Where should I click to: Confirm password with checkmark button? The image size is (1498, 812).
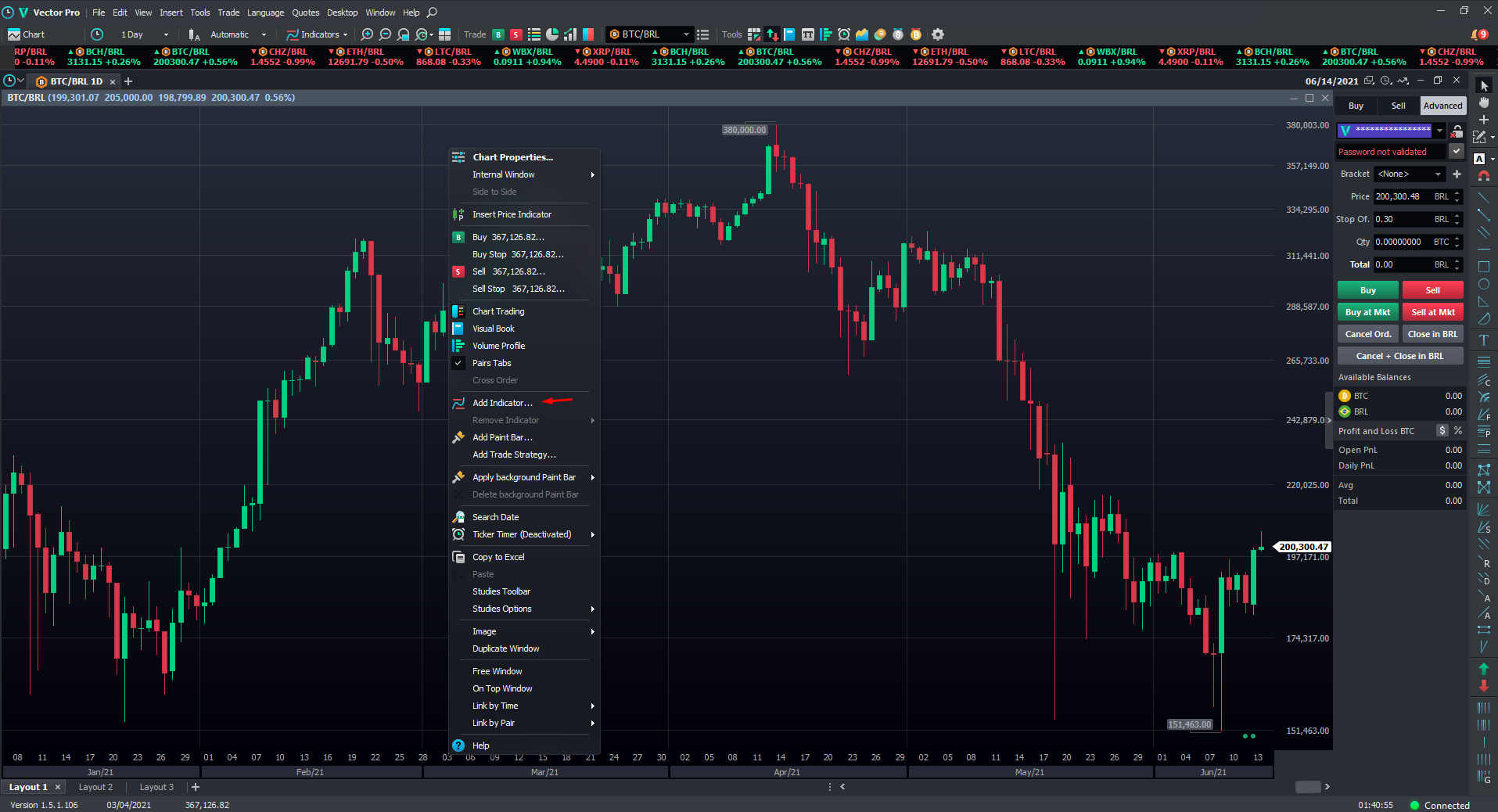[x=1457, y=151]
